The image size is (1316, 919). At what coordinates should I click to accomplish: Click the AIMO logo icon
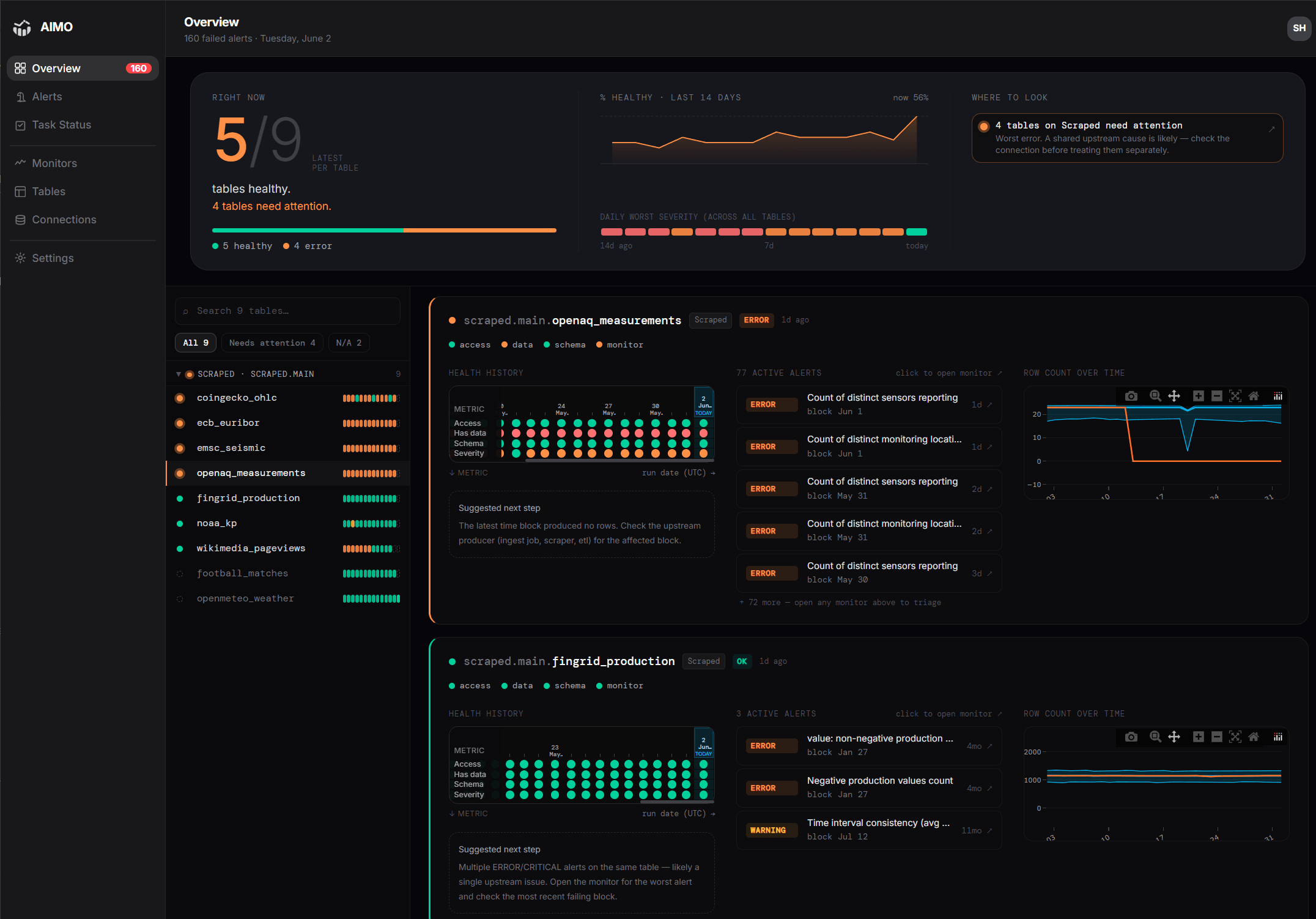pyautogui.click(x=22, y=28)
